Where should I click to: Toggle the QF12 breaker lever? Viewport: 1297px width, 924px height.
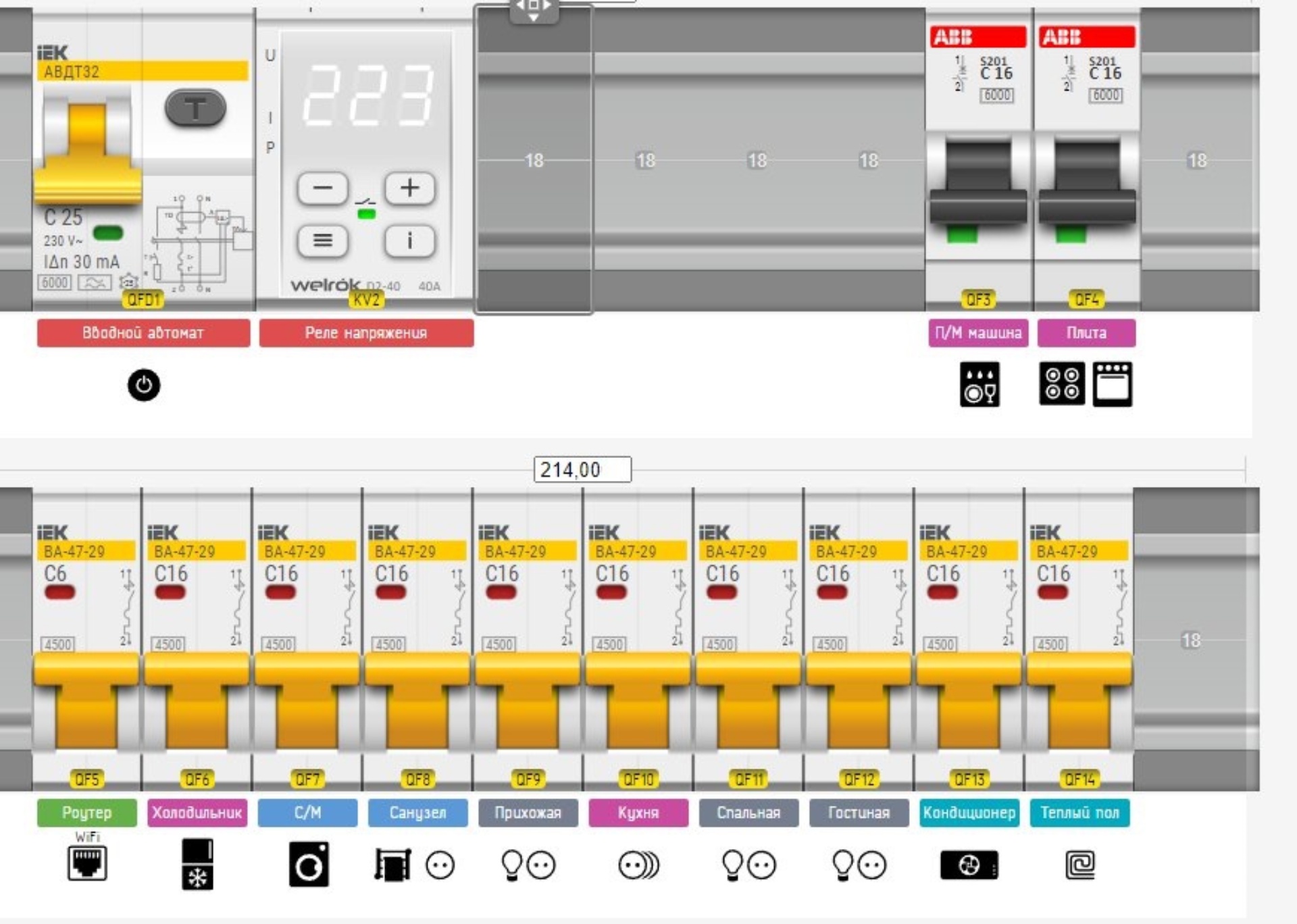859,701
